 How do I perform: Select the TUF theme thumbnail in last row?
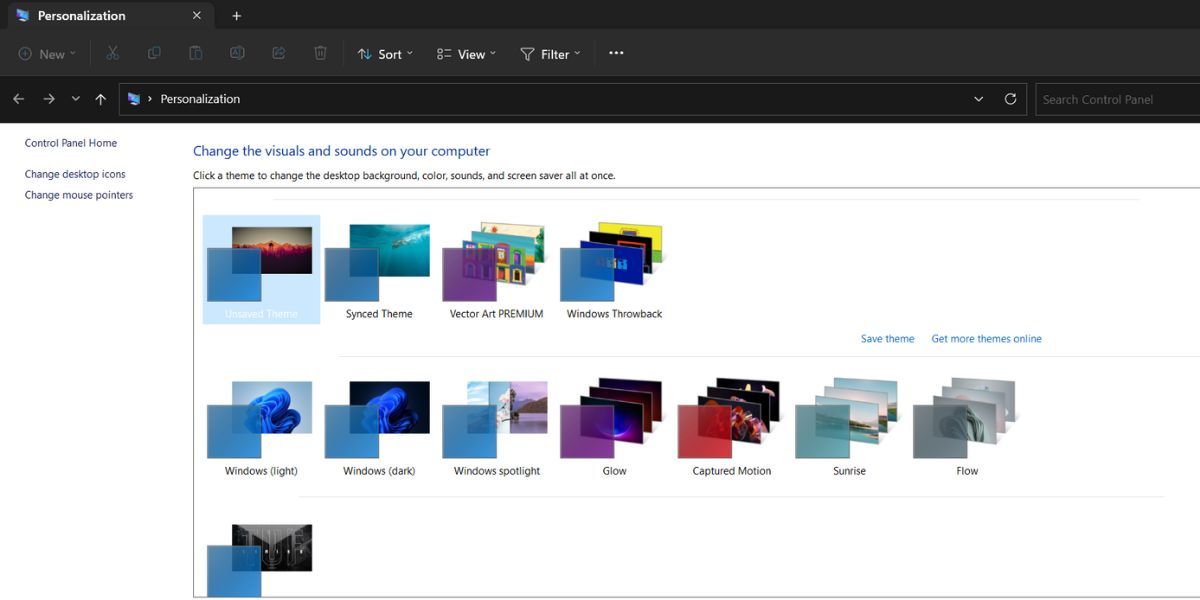point(260,559)
